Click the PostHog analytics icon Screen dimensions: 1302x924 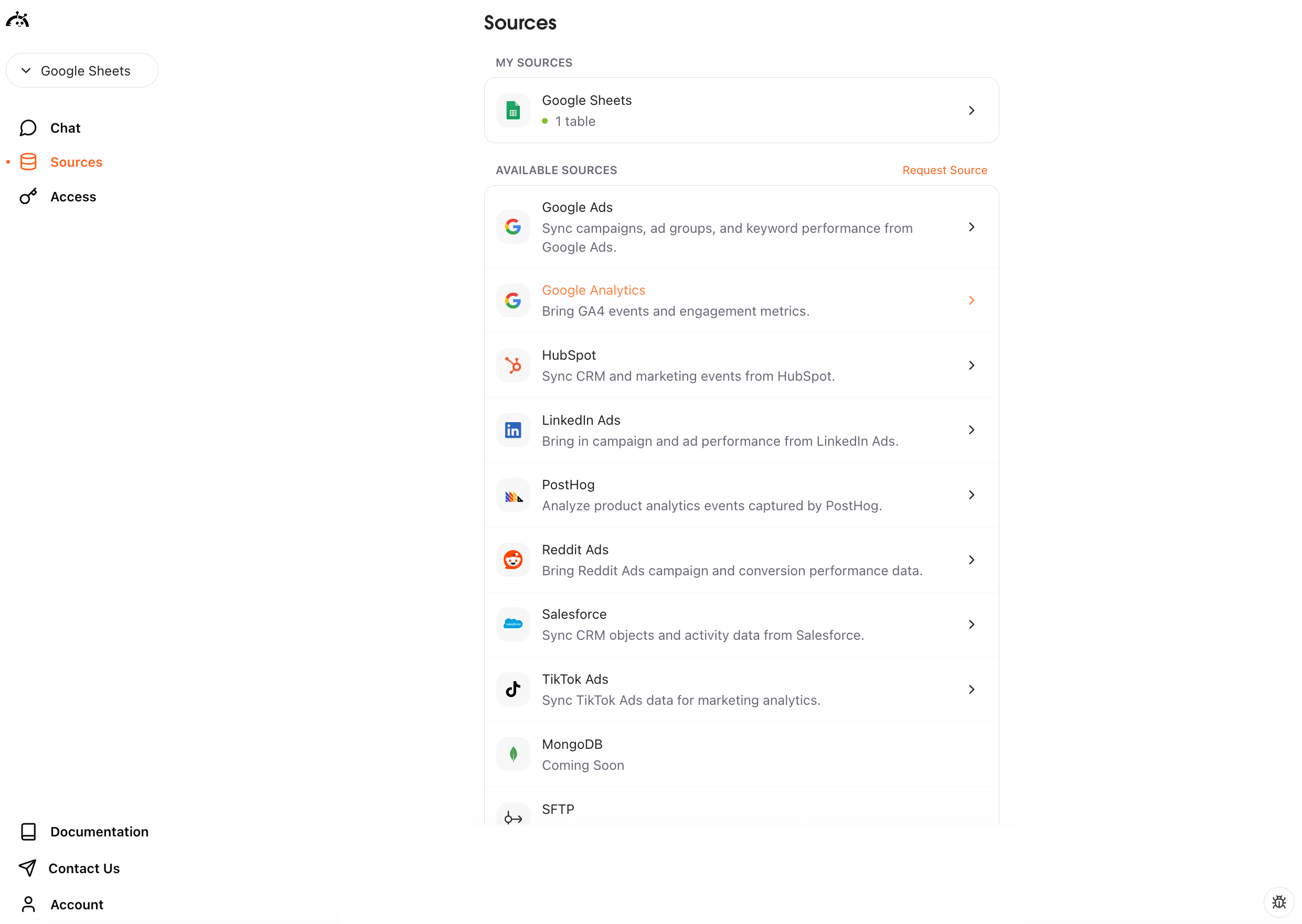click(x=513, y=495)
